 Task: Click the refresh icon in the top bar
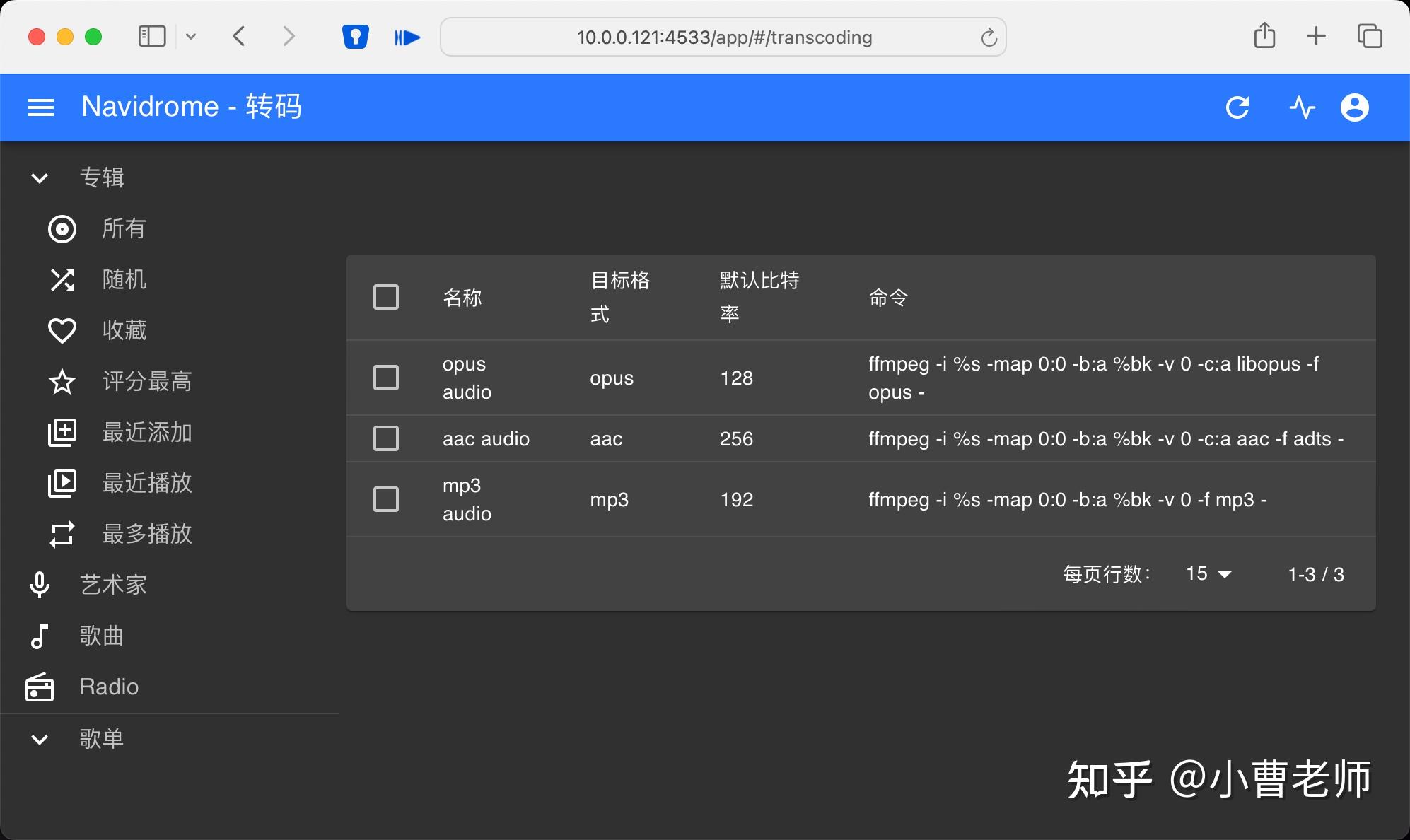pyautogui.click(x=1237, y=107)
